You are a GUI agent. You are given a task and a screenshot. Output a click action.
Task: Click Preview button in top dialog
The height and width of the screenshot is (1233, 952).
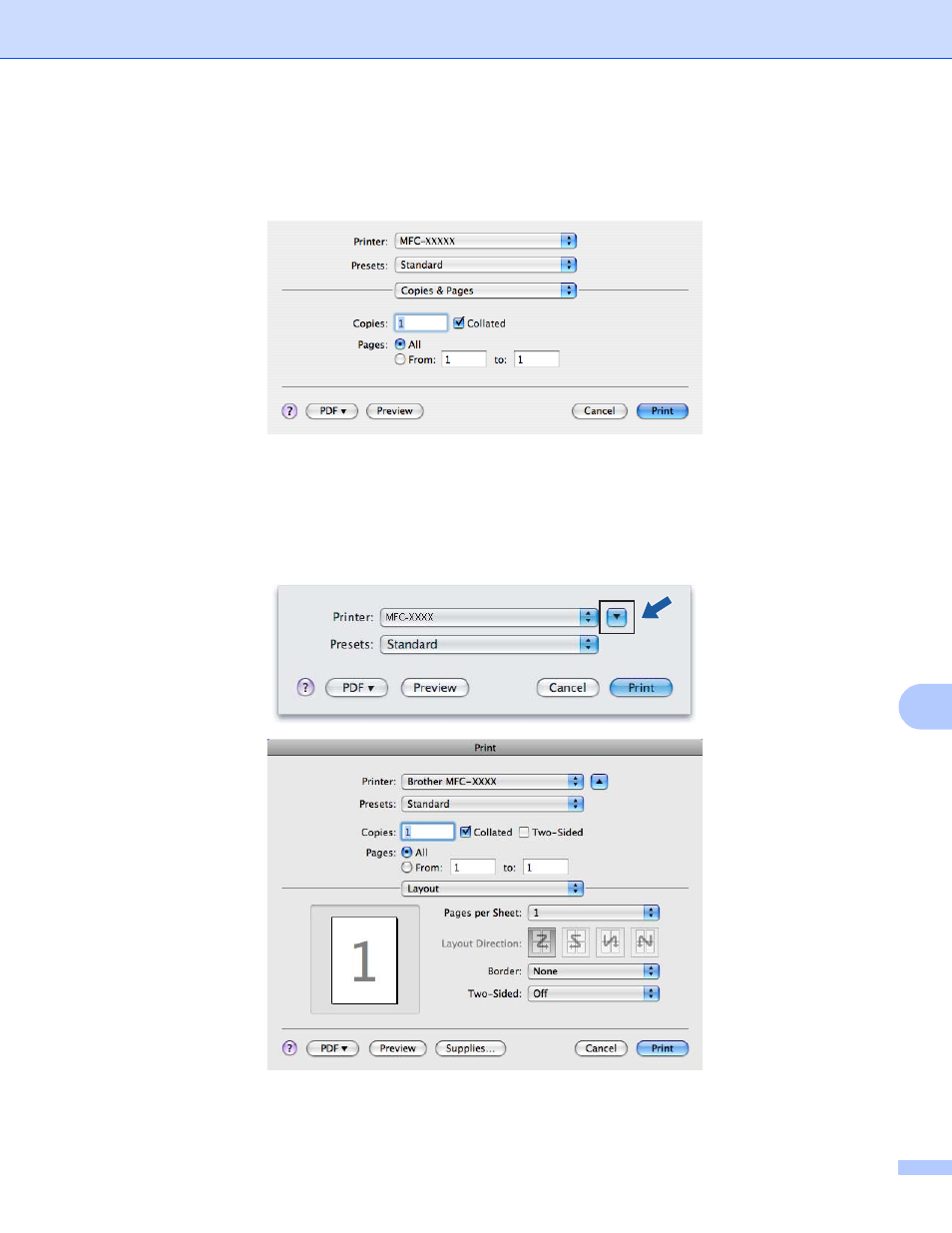tap(395, 411)
